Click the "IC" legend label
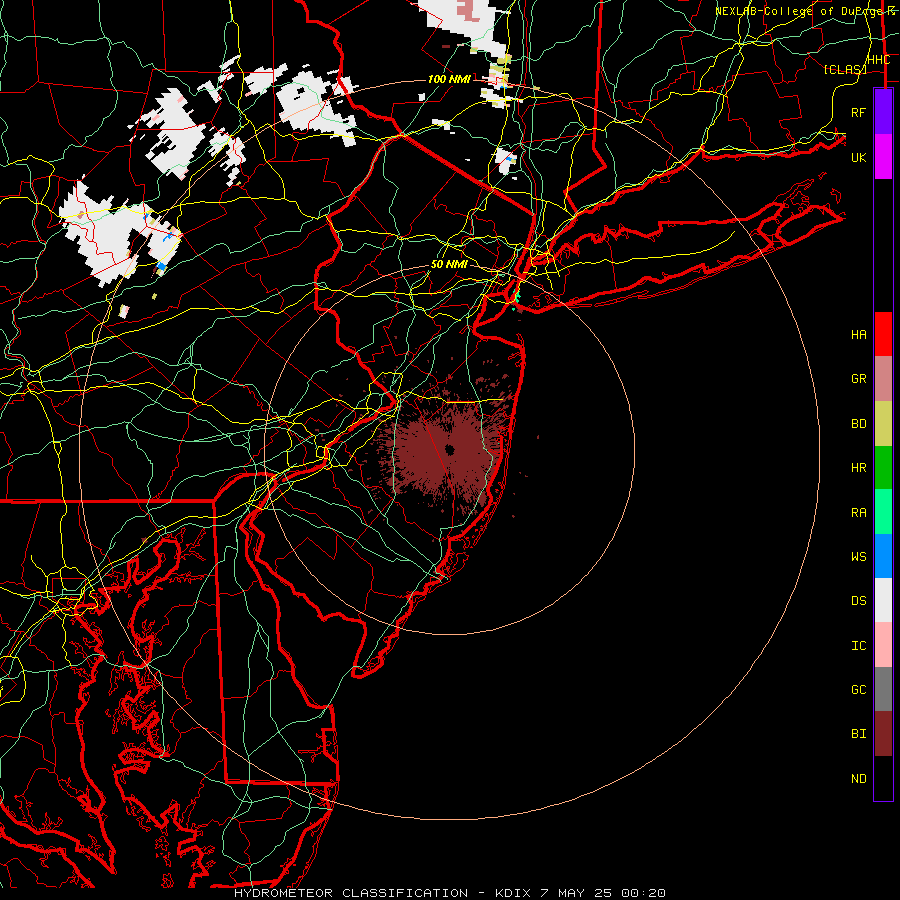The width and height of the screenshot is (900, 900). click(x=859, y=646)
